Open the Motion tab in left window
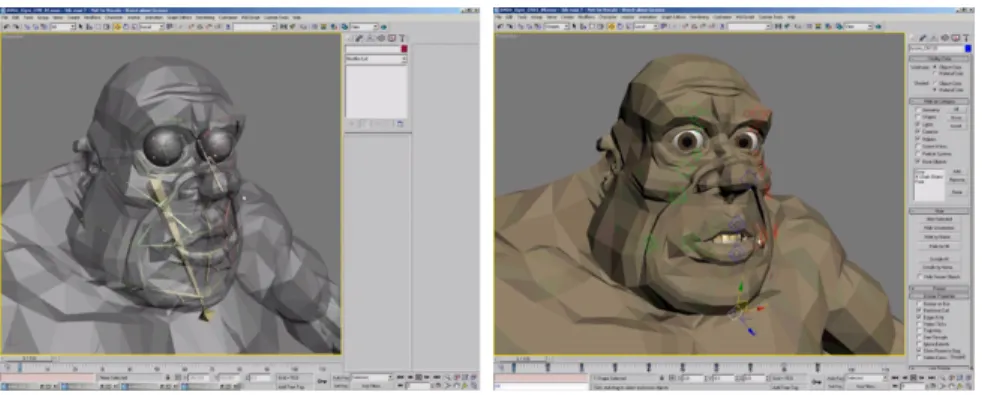The image size is (982, 395). coord(381,38)
